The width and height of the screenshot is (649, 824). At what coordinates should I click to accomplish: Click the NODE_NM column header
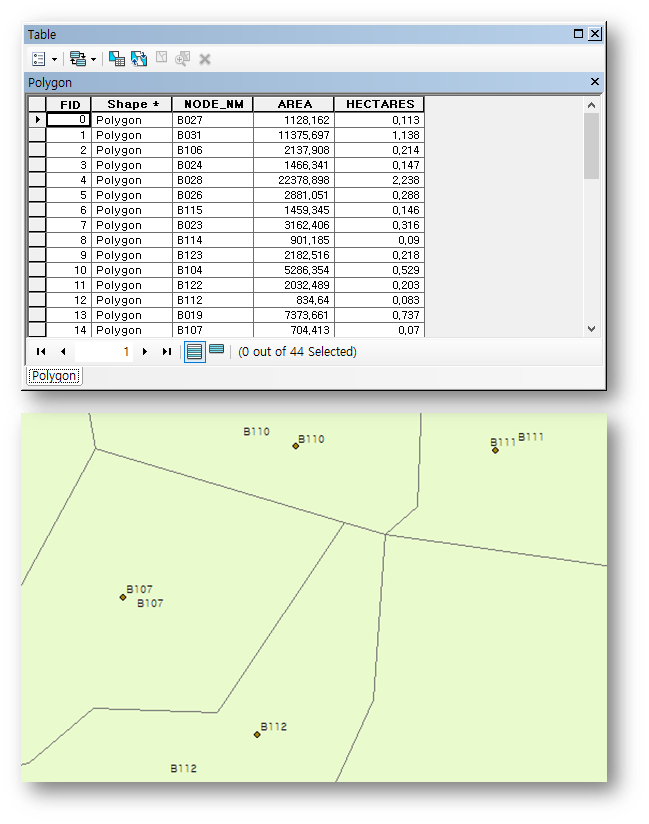coord(213,104)
